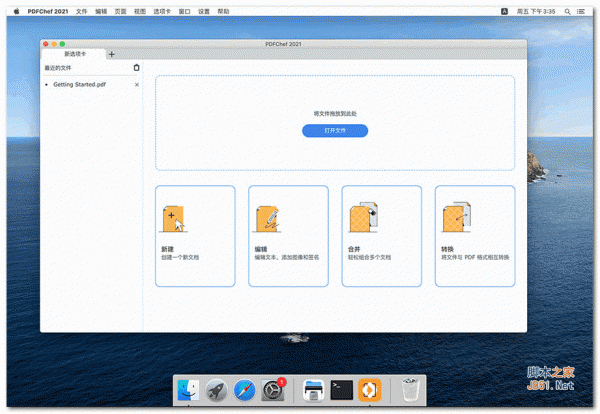Open the PDFChef 2021 application menu
The height and width of the screenshot is (414, 600).
(47, 11)
